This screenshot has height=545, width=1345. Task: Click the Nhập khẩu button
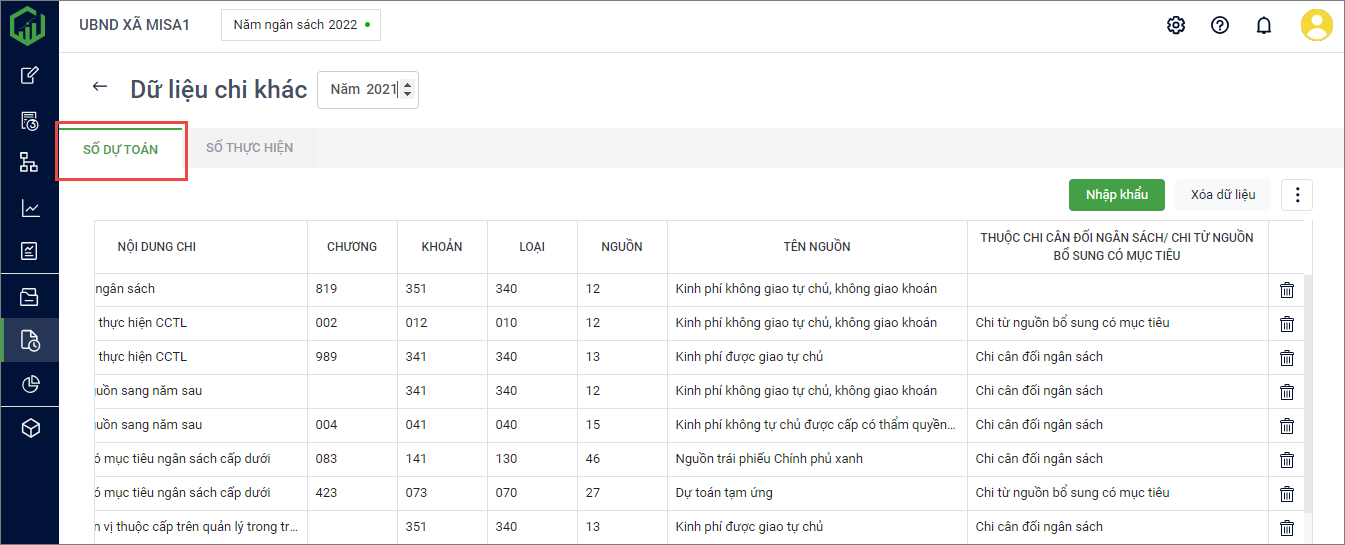point(1117,195)
